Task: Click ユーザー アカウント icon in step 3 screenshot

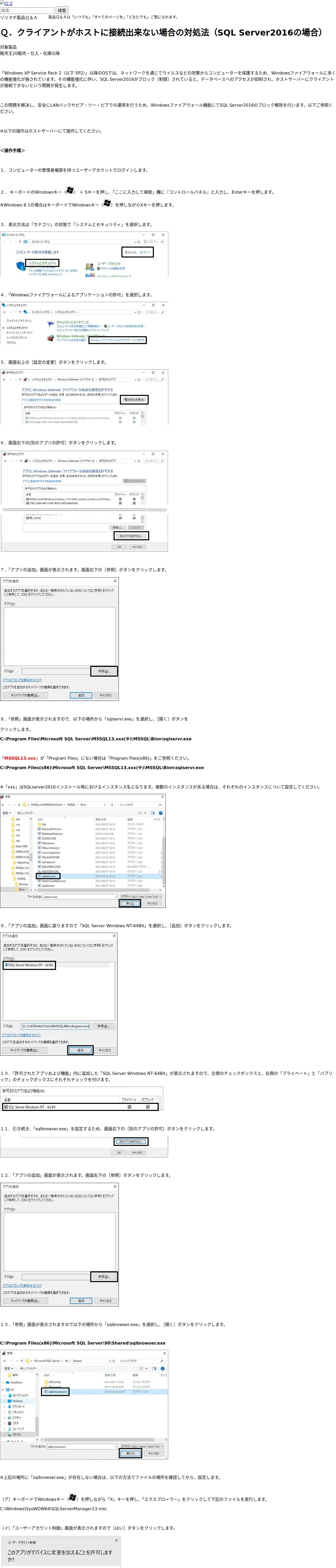Action: pos(90,266)
